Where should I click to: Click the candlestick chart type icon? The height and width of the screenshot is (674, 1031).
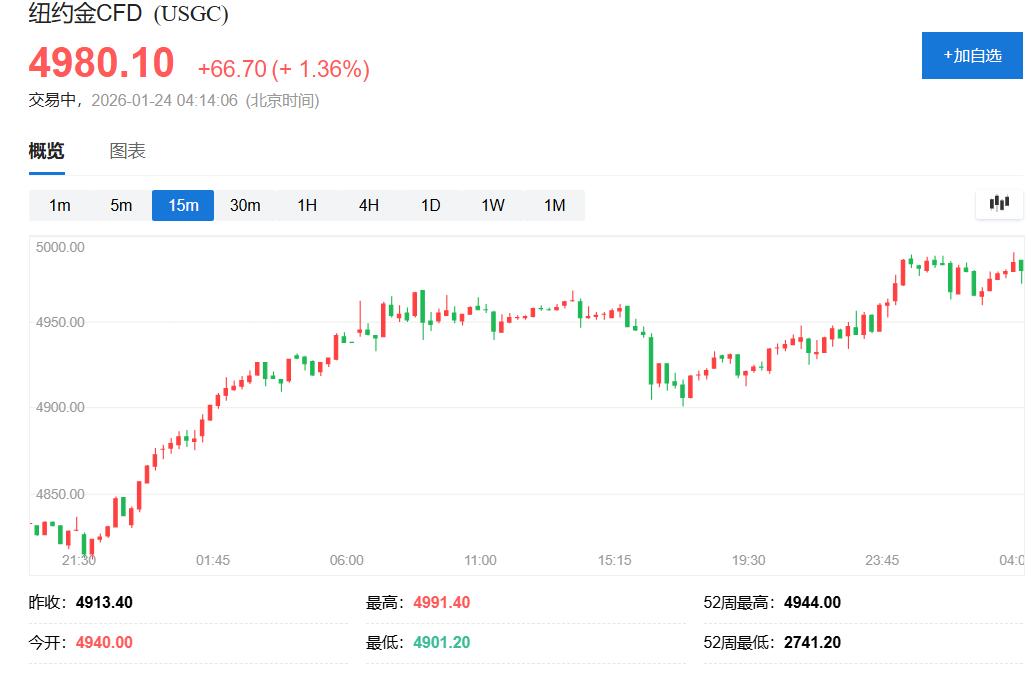(x=999, y=204)
